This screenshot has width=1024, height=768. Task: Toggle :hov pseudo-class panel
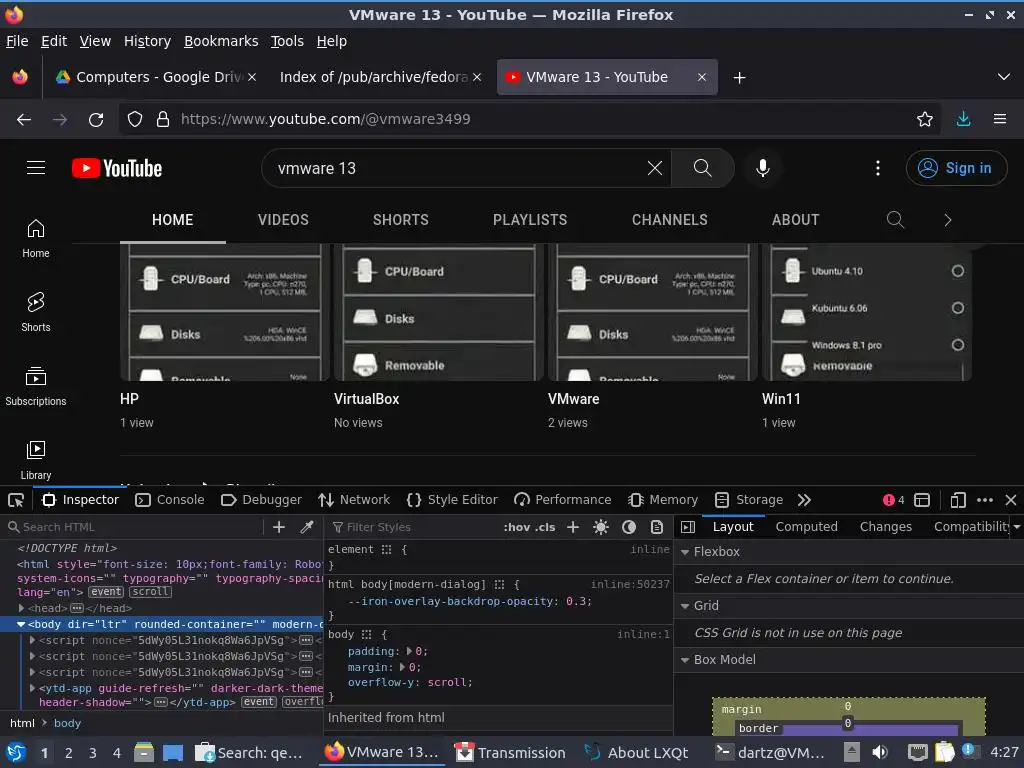coord(517,527)
